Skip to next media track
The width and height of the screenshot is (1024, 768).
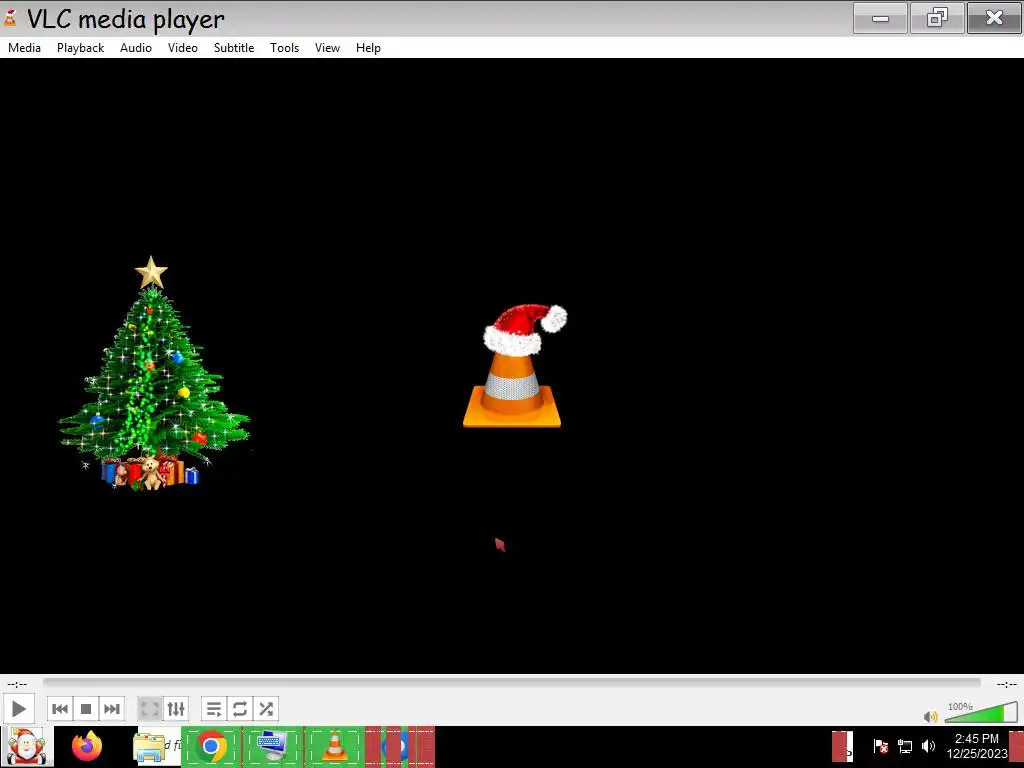point(112,709)
